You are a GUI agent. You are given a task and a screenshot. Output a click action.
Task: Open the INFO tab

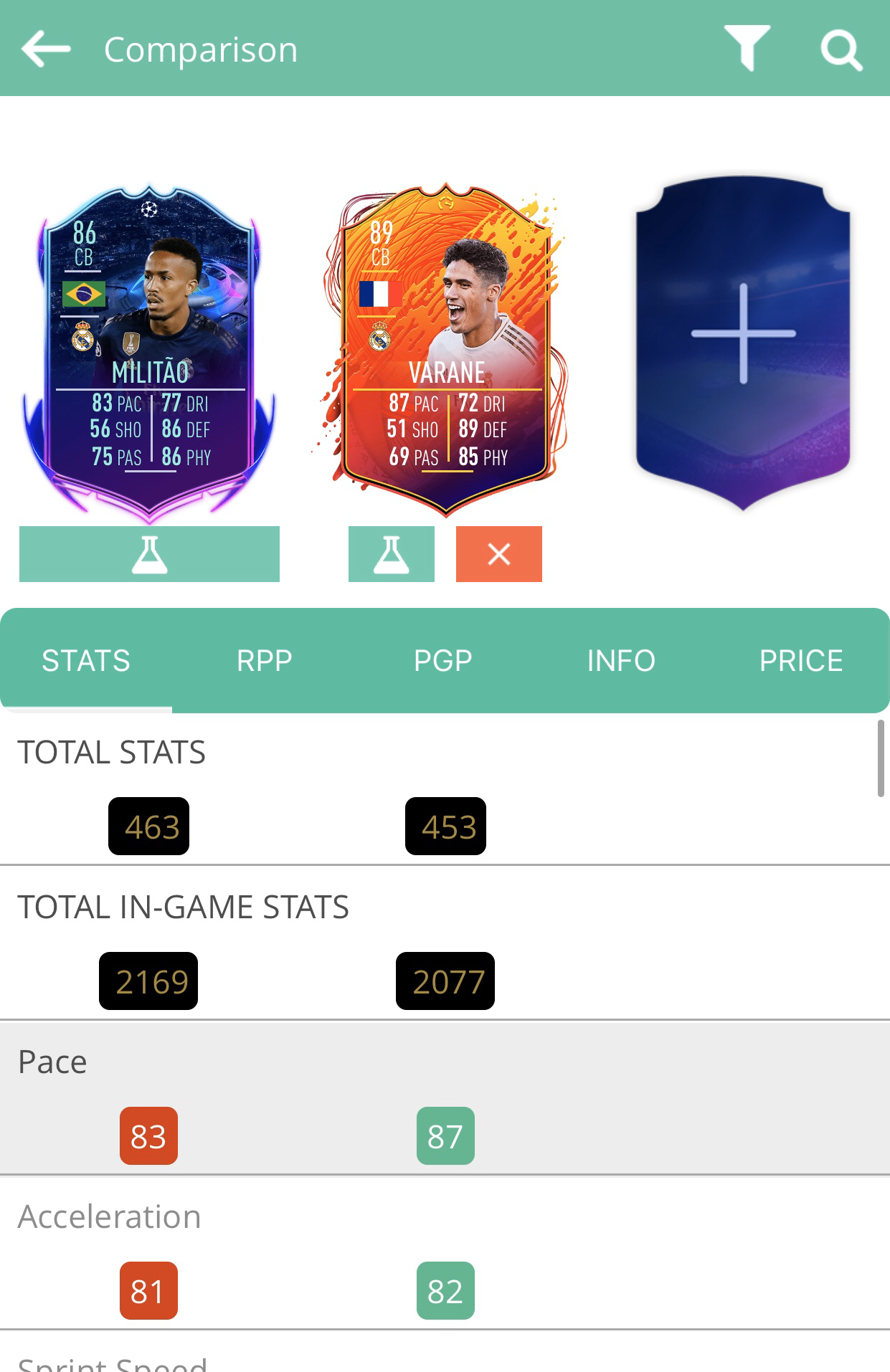(x=621, y=660)
